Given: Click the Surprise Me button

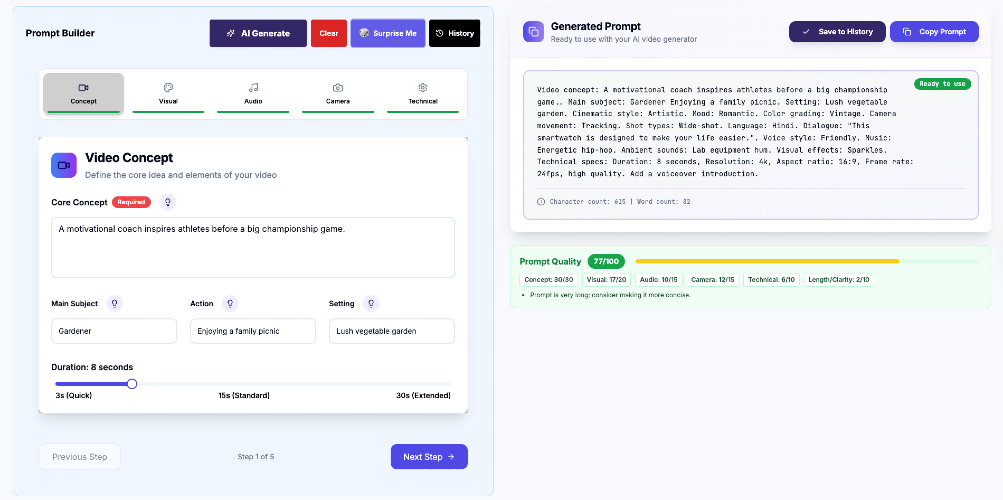Looking at the screenshot, I should pyautogui.click(x=388, y=33).
